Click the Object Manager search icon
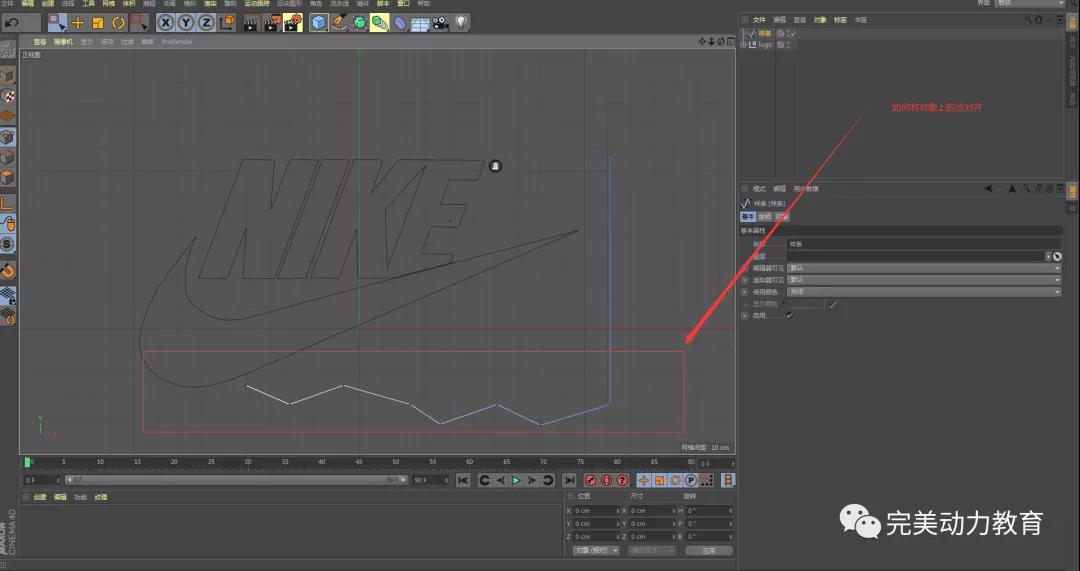Screen dimensions: 1080x571 1029,20
